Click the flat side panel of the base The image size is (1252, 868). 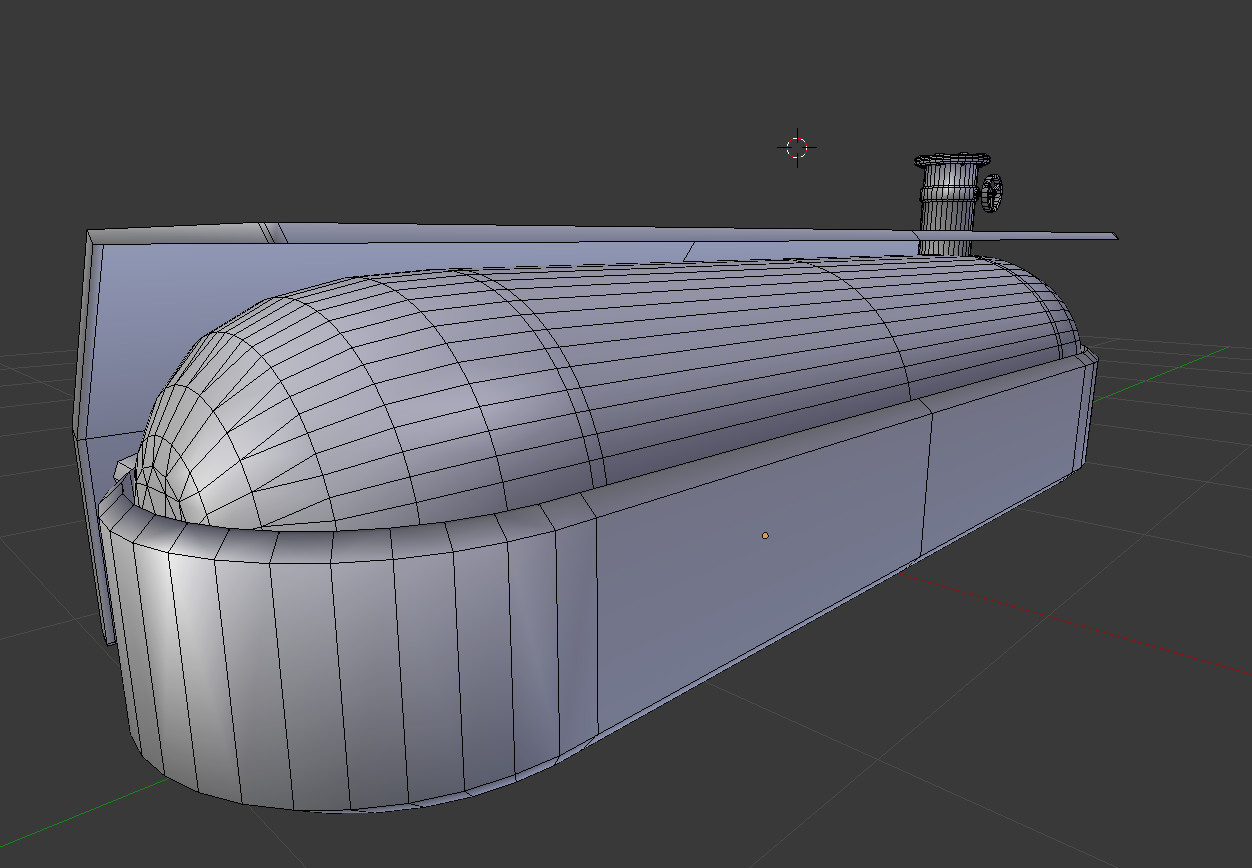pyautogui.click(x=760, y=560)
